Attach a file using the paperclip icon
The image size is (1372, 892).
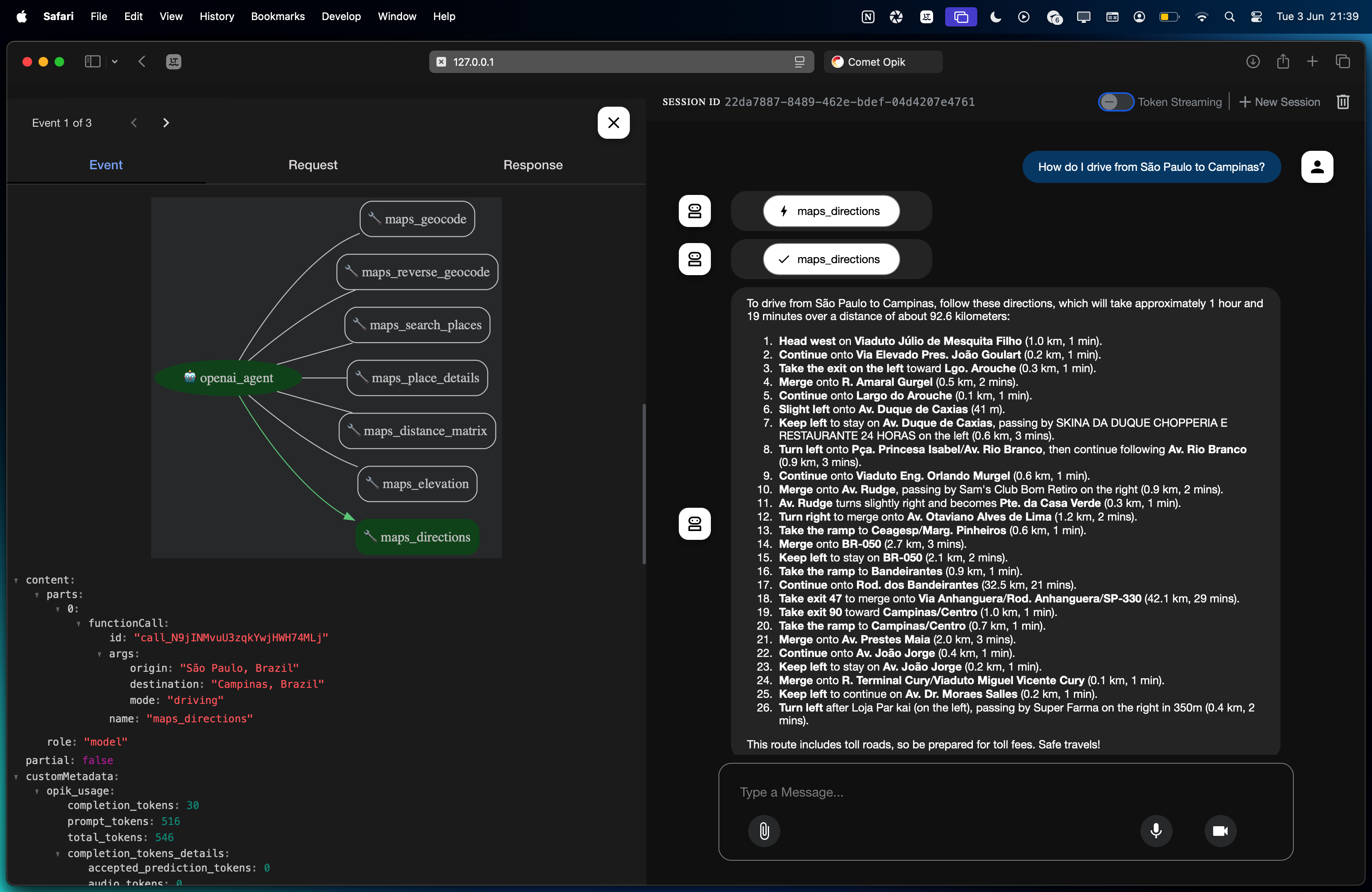click(764, 831)
